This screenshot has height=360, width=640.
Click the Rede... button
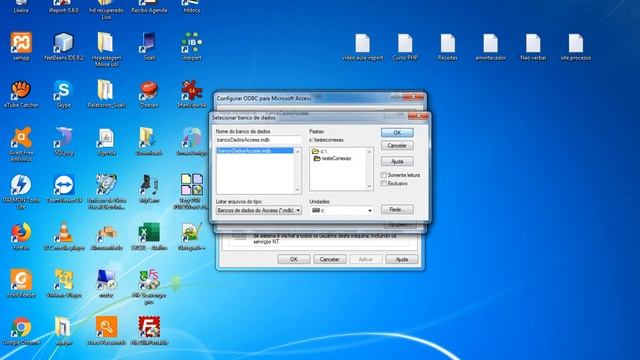(x=397, y=209)
